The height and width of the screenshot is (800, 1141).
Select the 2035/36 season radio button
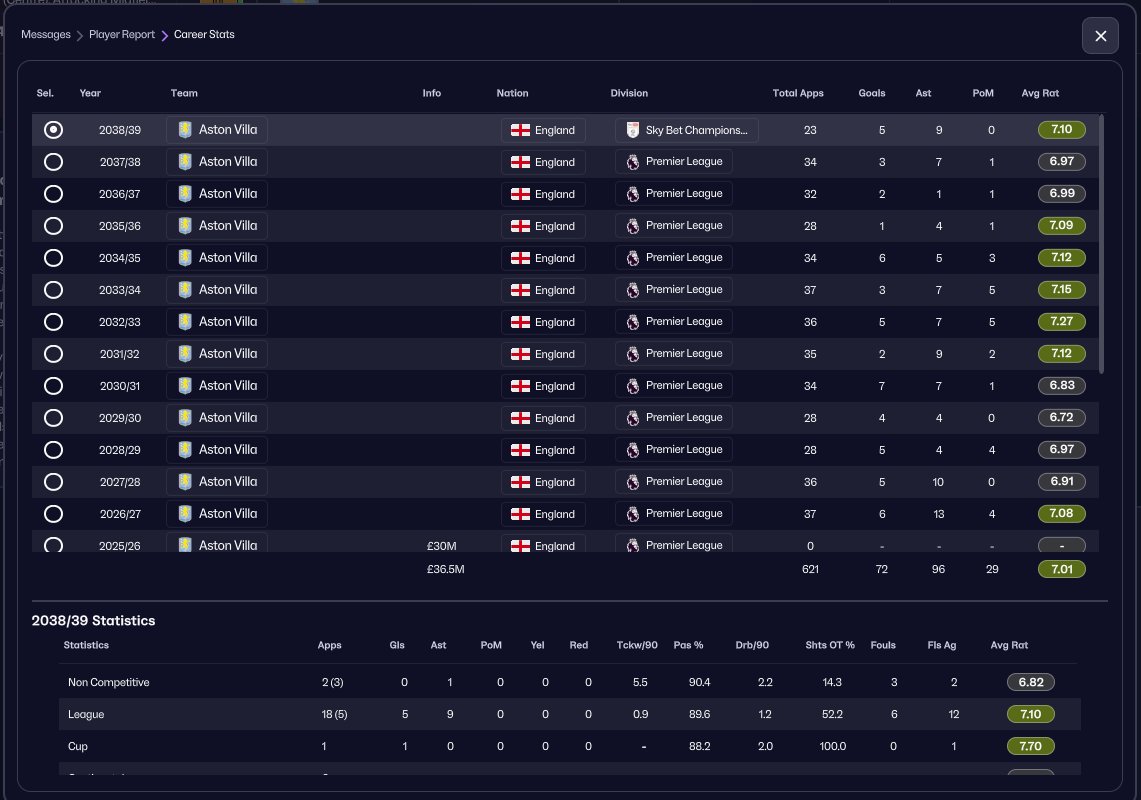[53, 226]
